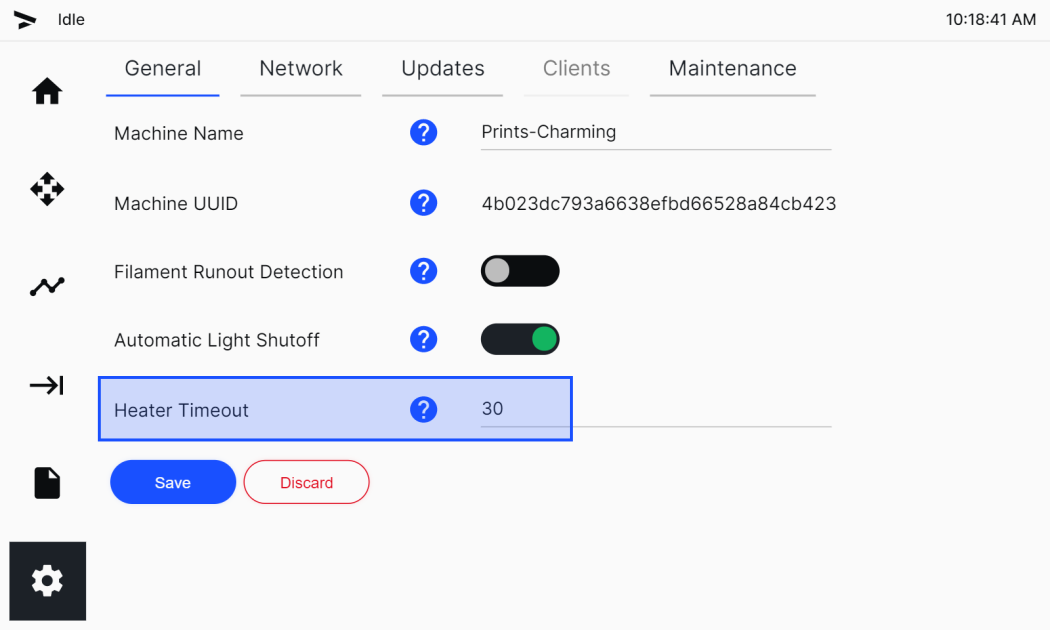
Task: Show help for Heater Timeout
Action: [423, 409]
